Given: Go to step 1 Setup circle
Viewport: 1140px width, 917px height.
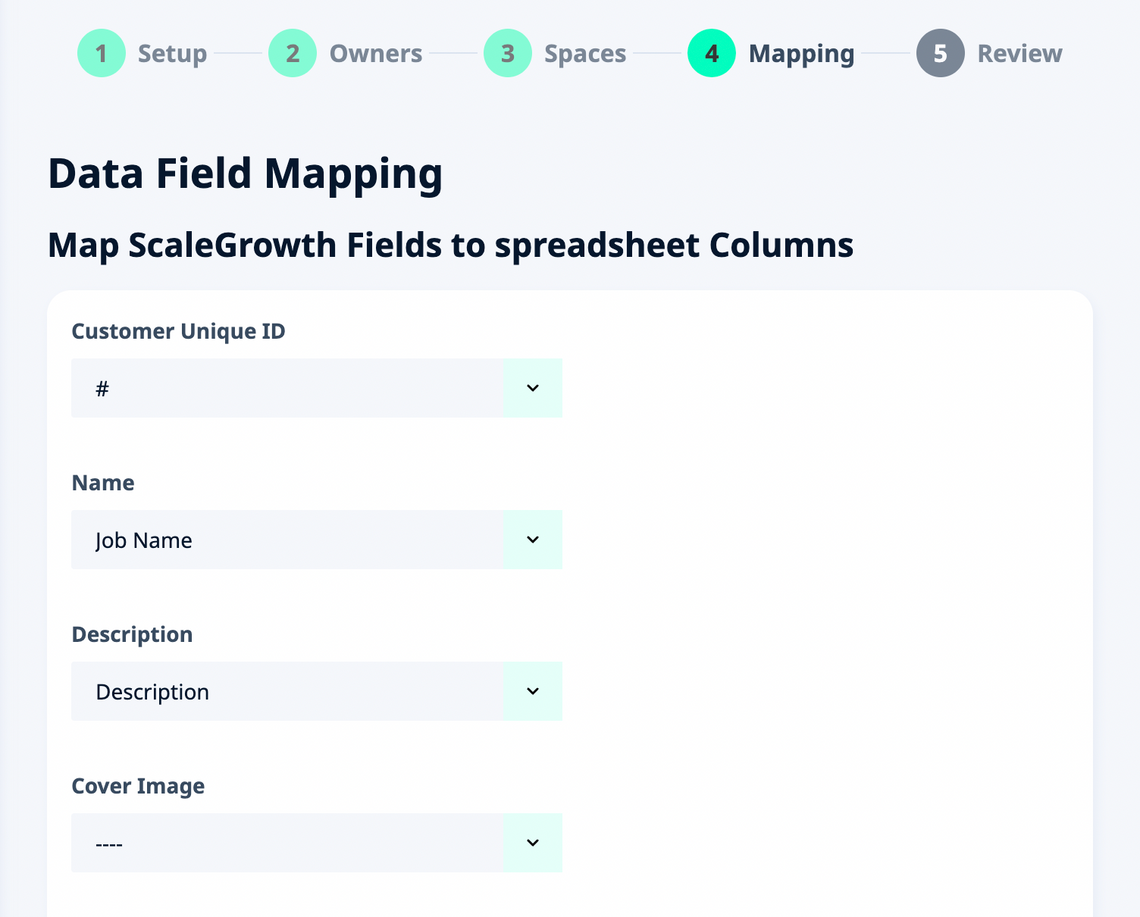Looking at the screenshot, I should (101, 53).
